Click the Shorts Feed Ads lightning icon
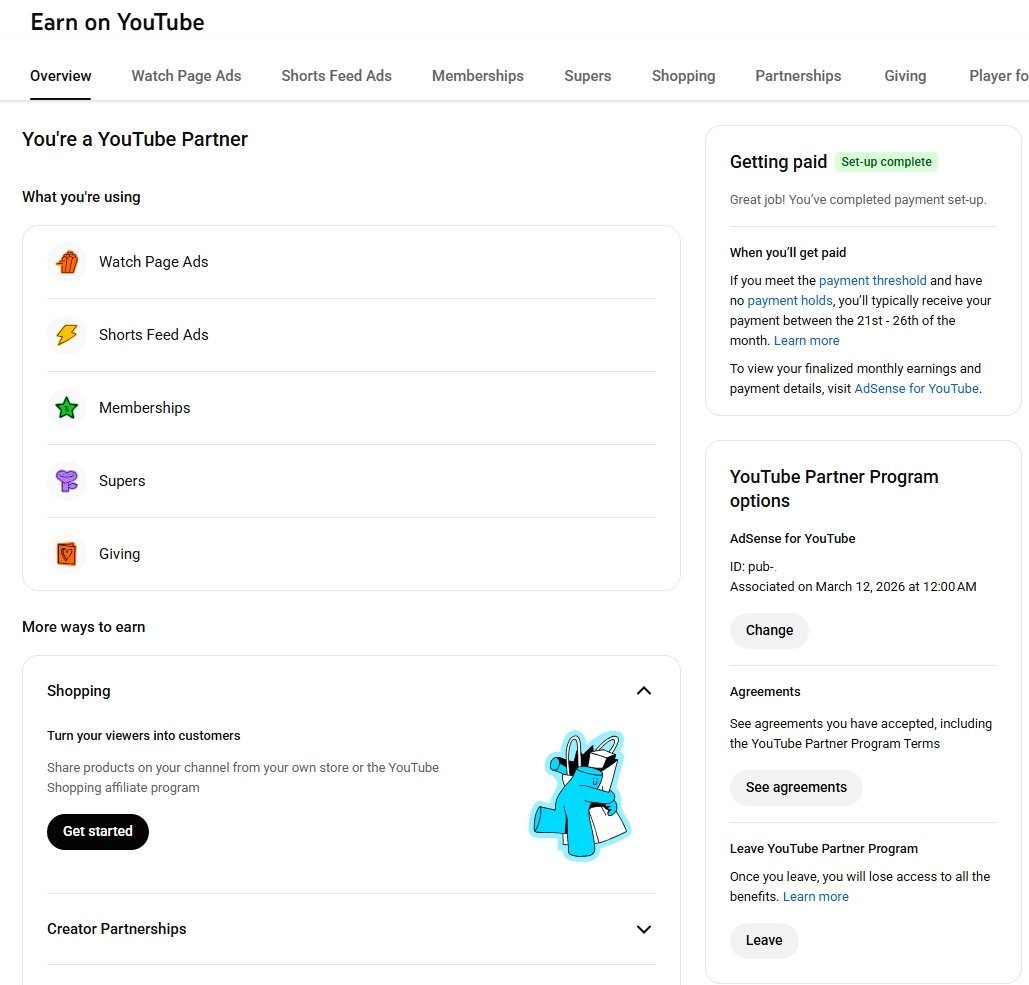Screen dimensions: 1029x985 (x=67, y=335)
